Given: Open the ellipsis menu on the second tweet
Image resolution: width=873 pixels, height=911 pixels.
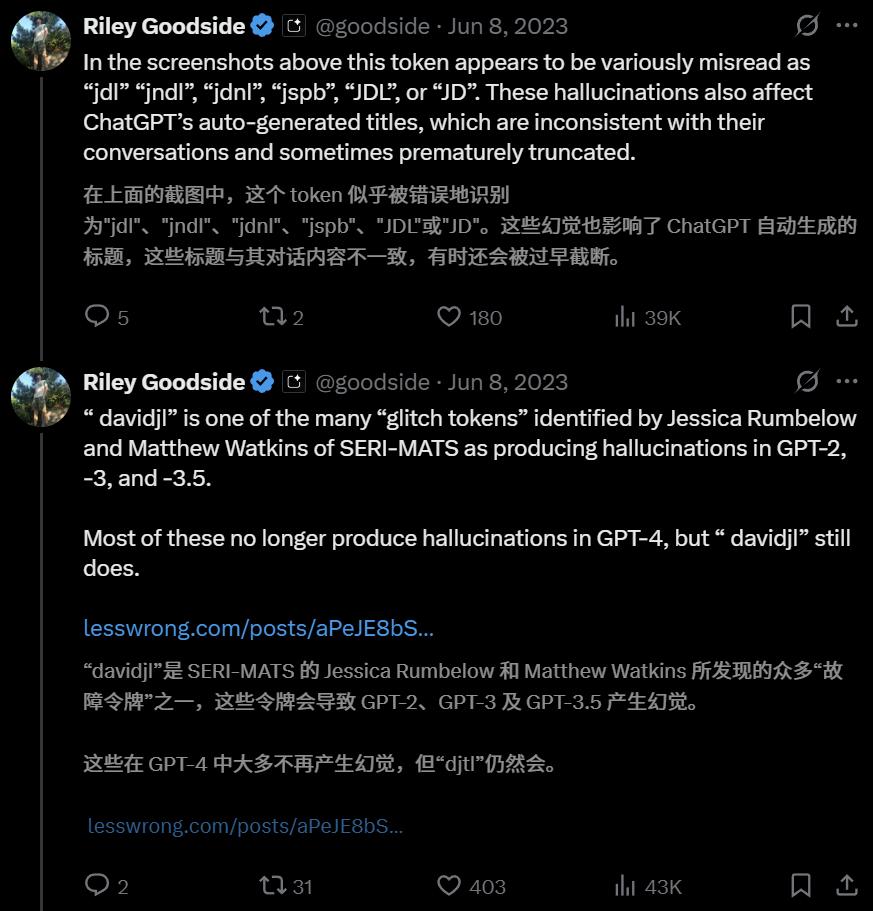Looking at the screenshot, I should [x=847, y=380].
